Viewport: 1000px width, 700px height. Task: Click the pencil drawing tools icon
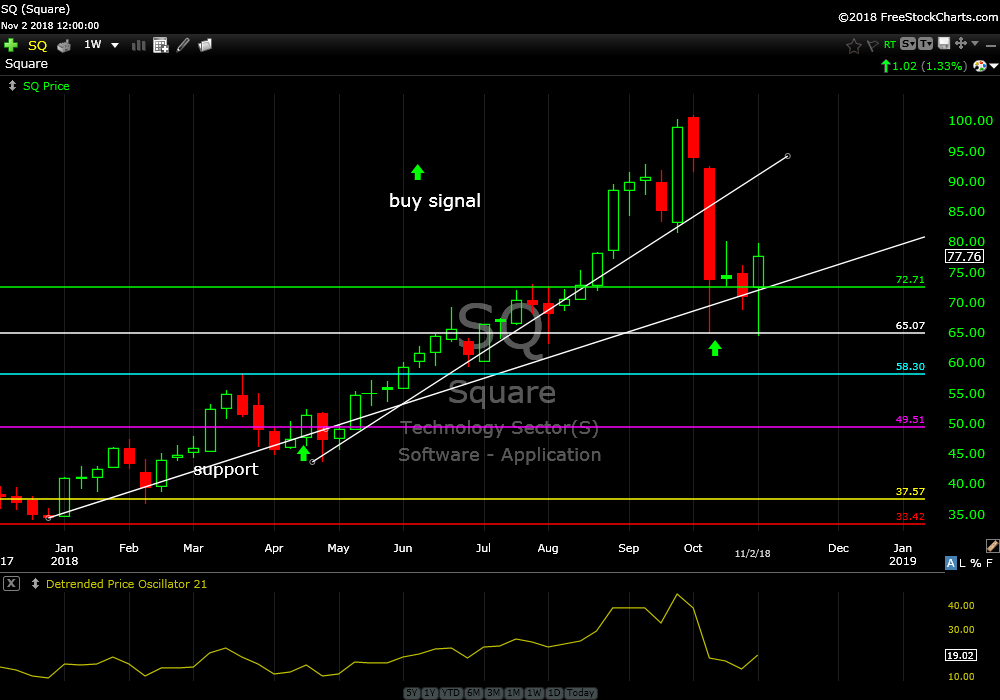pyautogui.click(x=183, y=45)
